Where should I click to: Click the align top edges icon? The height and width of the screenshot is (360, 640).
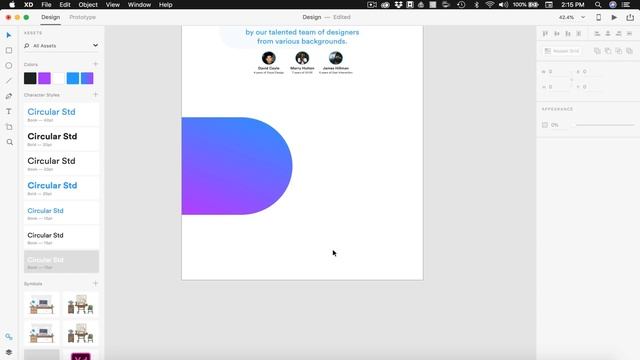coord(545,33)
